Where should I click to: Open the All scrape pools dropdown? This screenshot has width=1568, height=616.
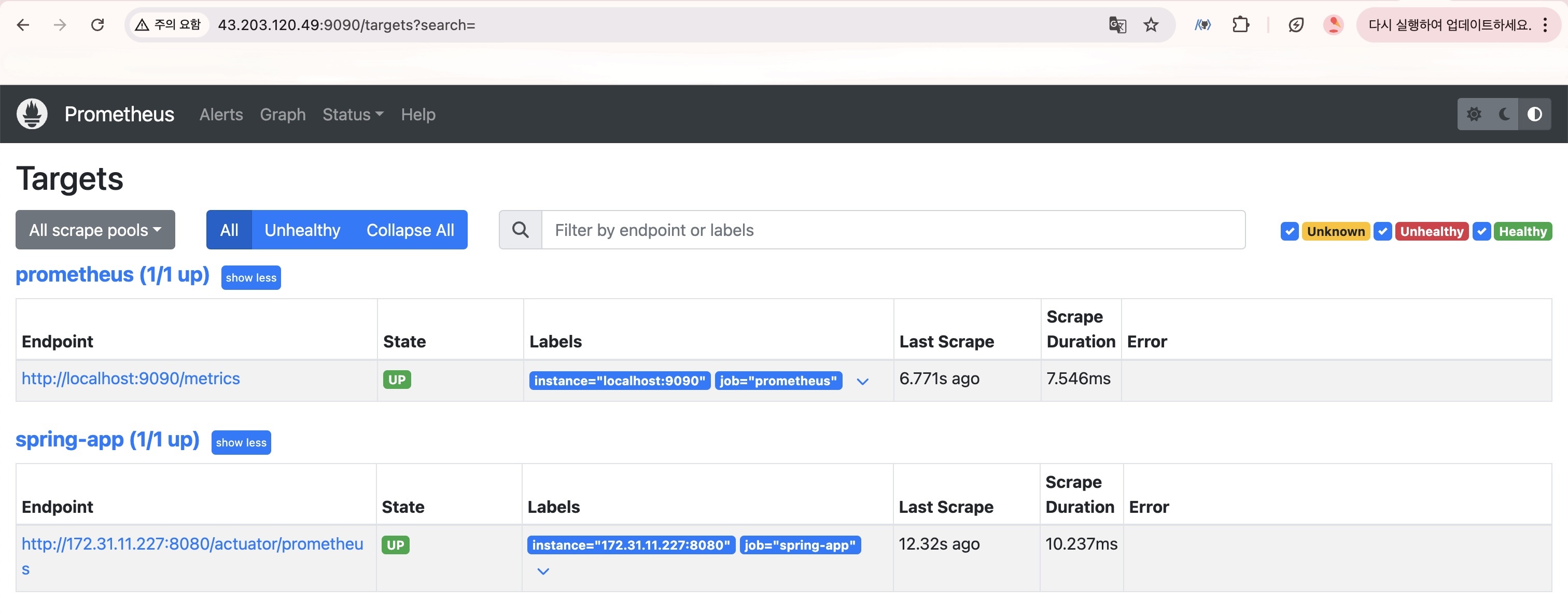coord(95,230)
